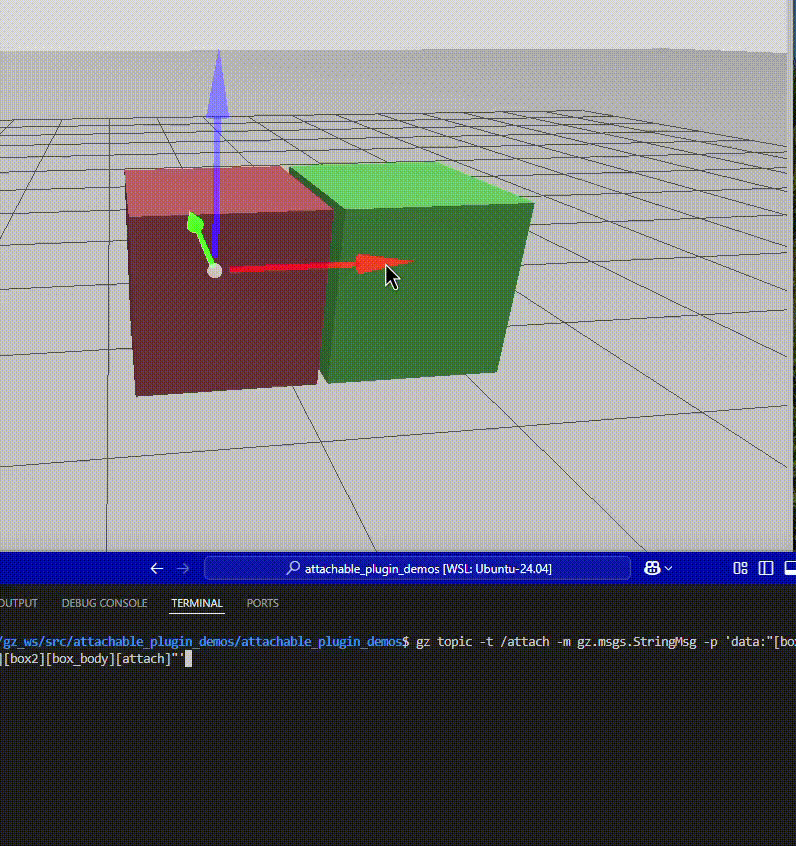This screenshot has height=846, width=796.
Task: Expand the Copilot dropdown chevron
Action: [x=668, y=568]
